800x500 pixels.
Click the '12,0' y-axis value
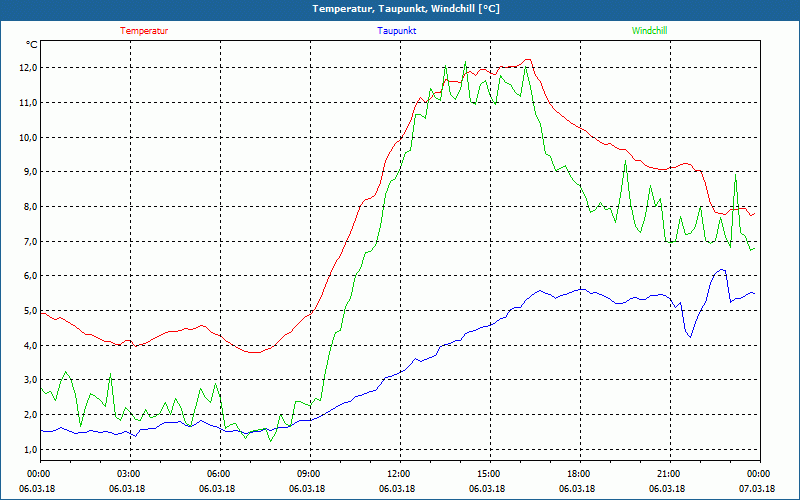28,68
